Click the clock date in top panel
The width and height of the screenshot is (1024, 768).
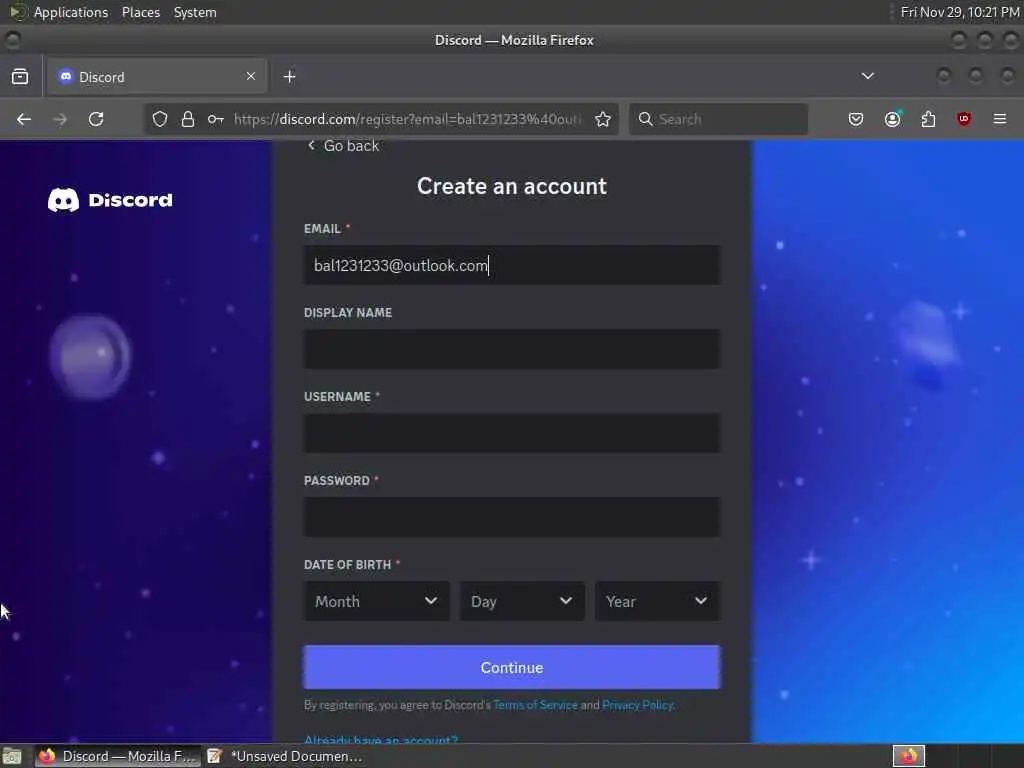point(960,12)
